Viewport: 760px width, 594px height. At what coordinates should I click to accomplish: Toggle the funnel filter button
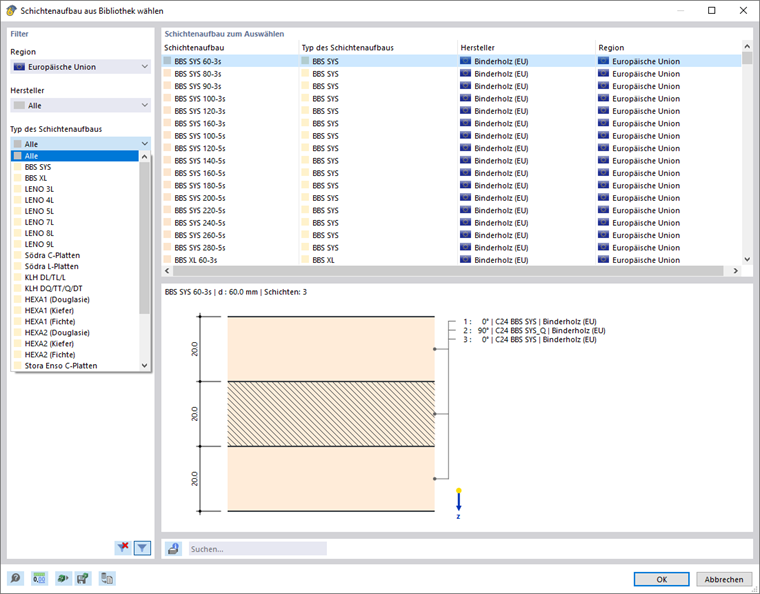(x=142, y=548)
